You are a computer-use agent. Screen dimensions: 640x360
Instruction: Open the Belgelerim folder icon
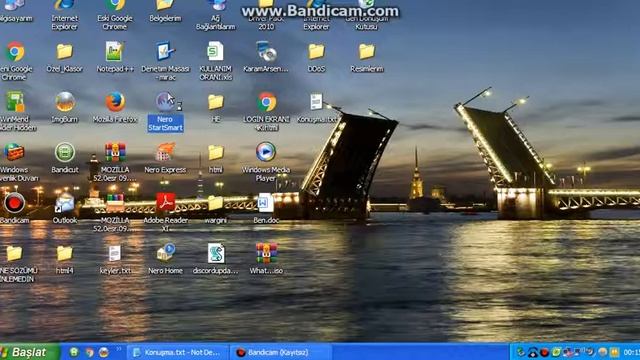(x=165, y=10)
